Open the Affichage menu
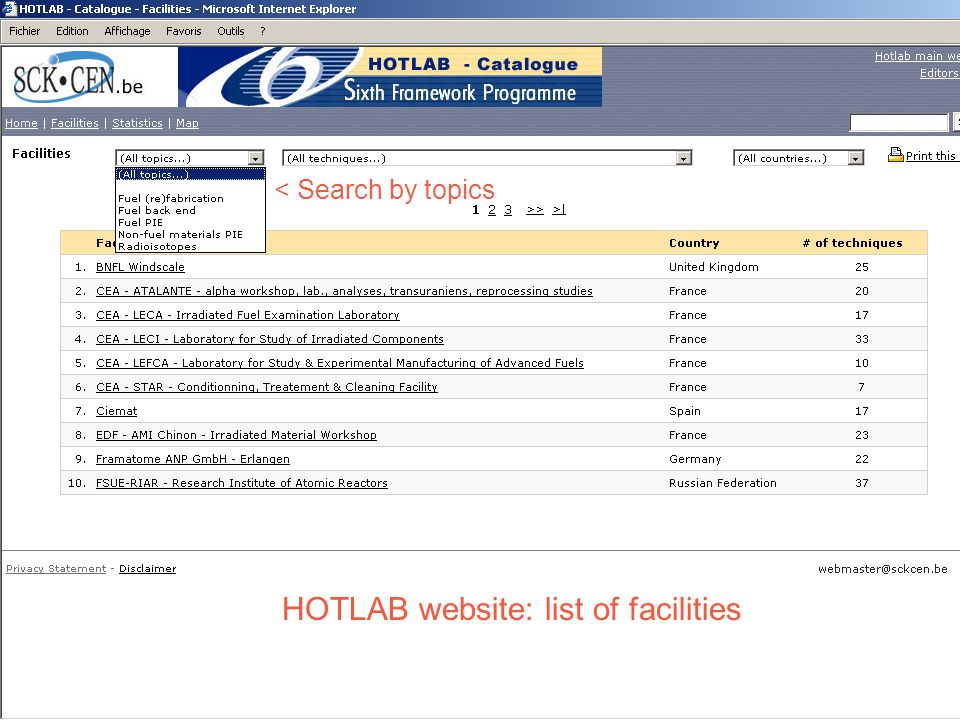This screenshot has width=960, height=720. [127, 31]
